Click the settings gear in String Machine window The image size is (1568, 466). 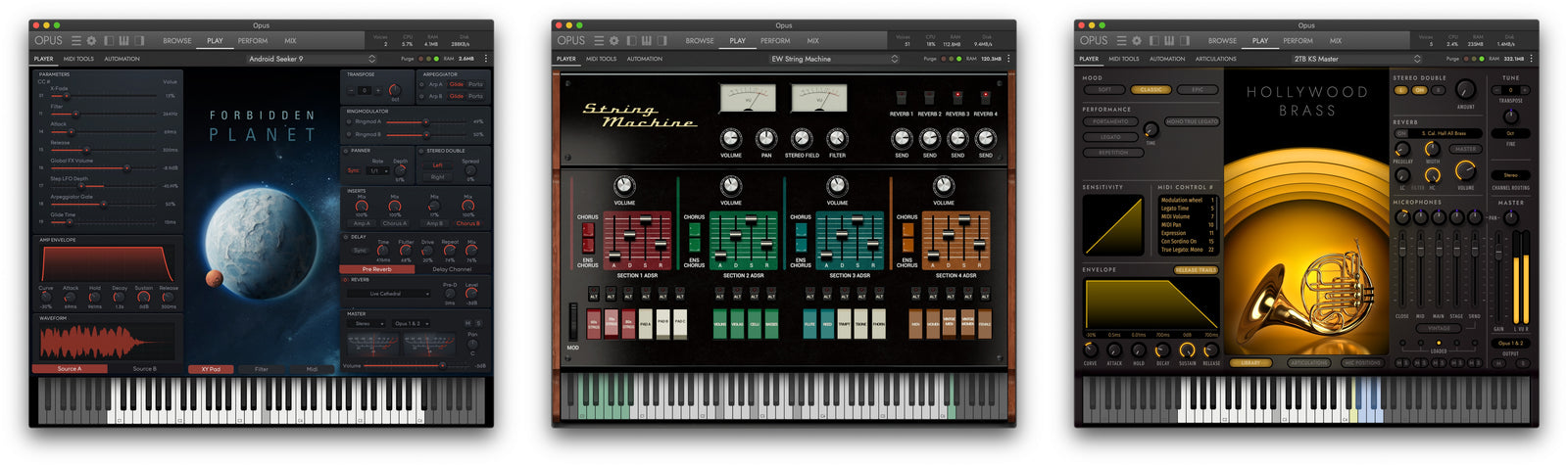coord(613,41)
